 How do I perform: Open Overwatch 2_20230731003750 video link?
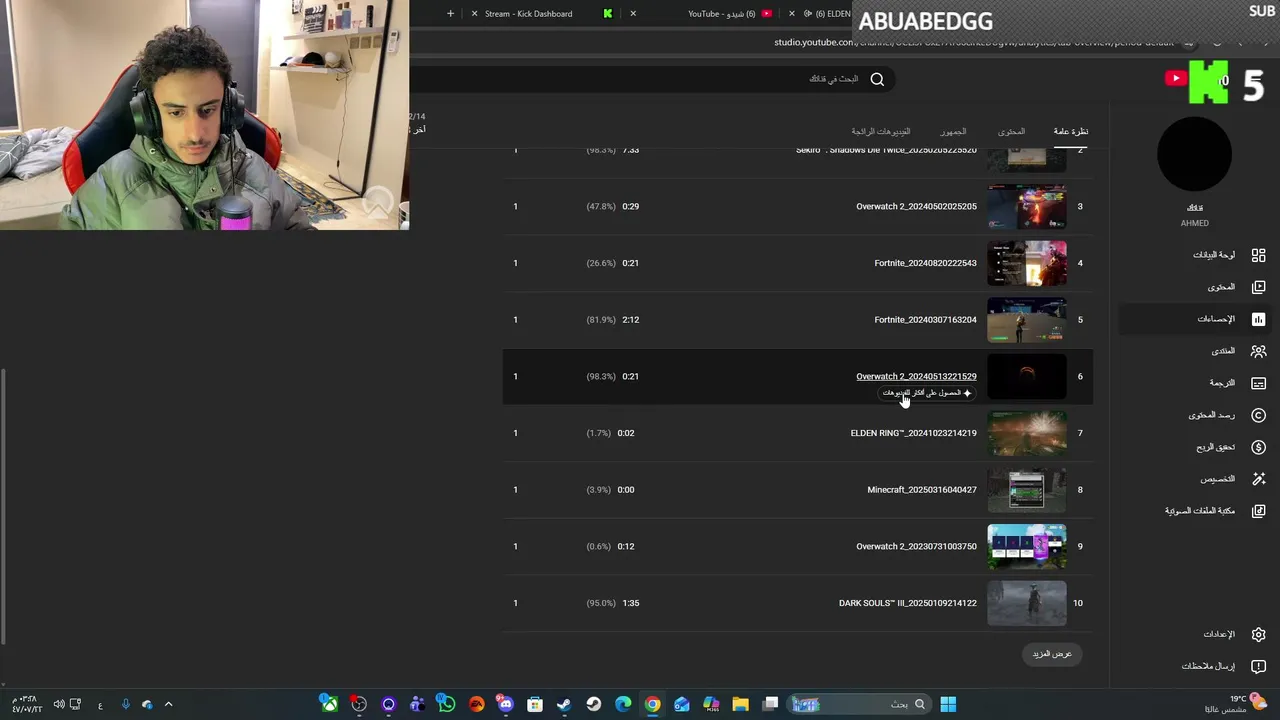916,546
